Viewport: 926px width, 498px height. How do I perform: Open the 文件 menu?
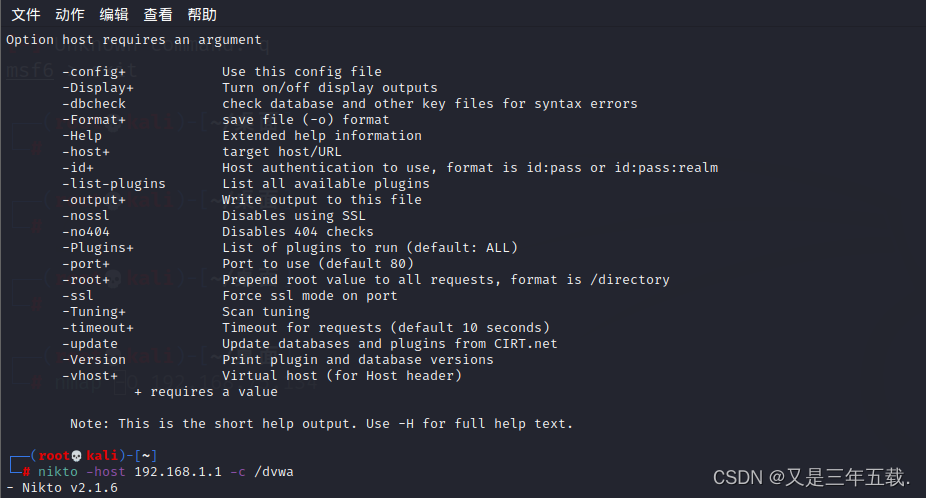pyautogui.click(x=26, y=15)
